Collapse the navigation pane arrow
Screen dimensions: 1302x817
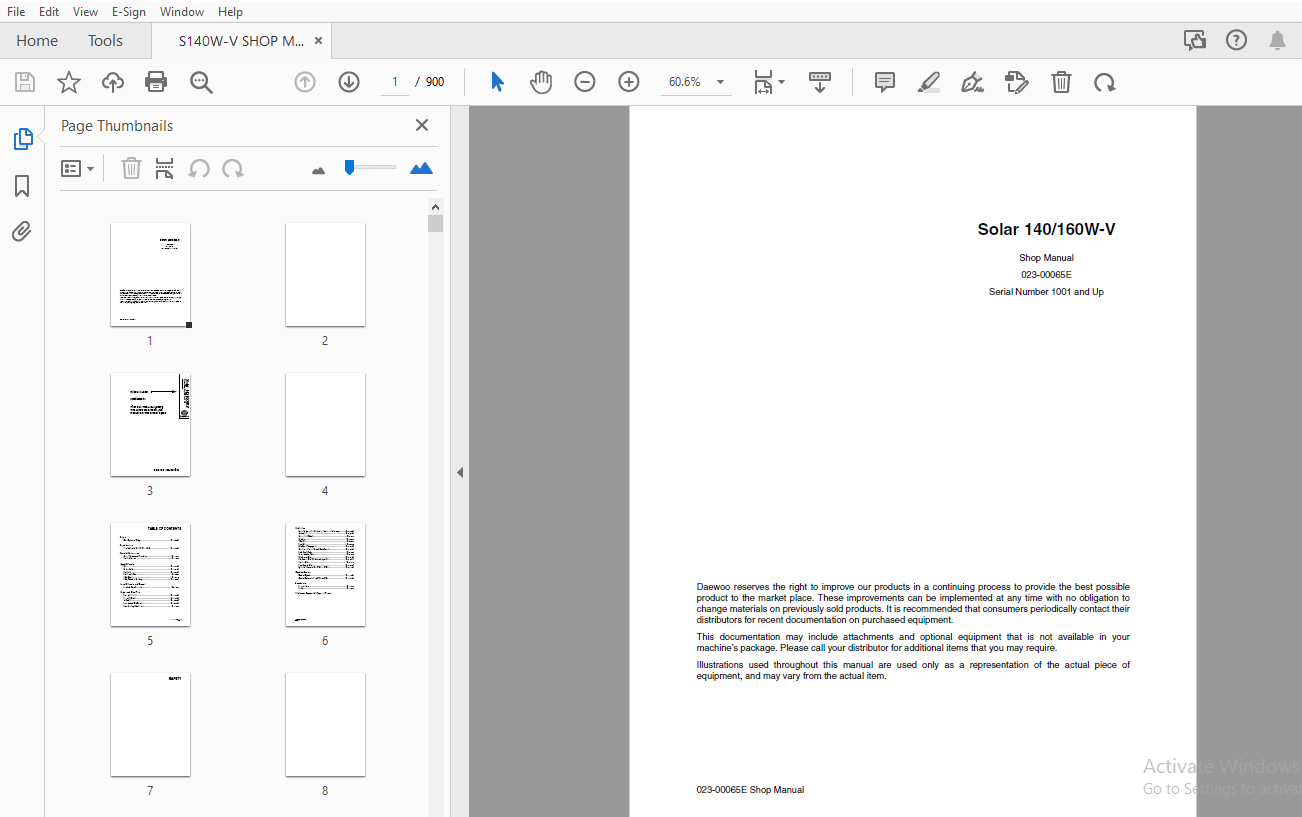coord(460,472)
